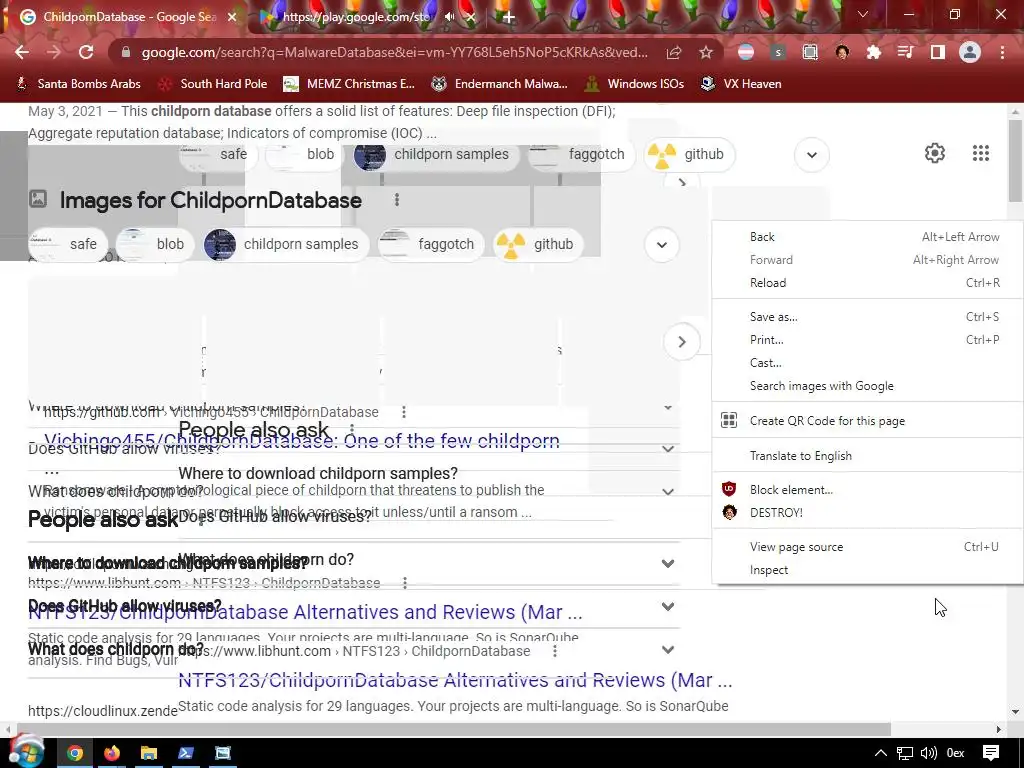Screen dimensions: 1024x768
Task: Open the Windows ISOs bookmark
Action: coord(634,84)
